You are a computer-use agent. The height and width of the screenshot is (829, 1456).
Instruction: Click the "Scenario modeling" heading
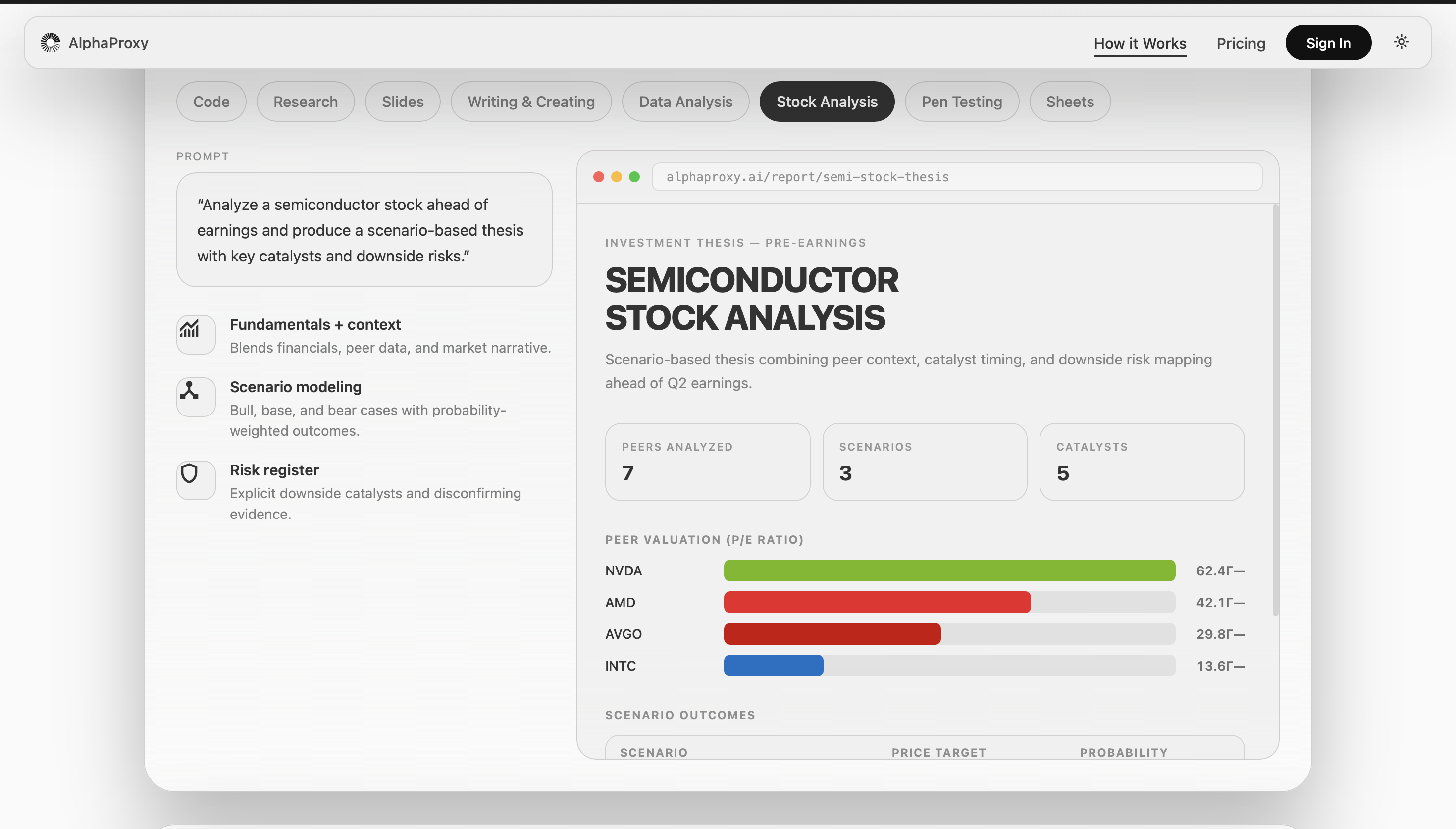coord(296,387)
